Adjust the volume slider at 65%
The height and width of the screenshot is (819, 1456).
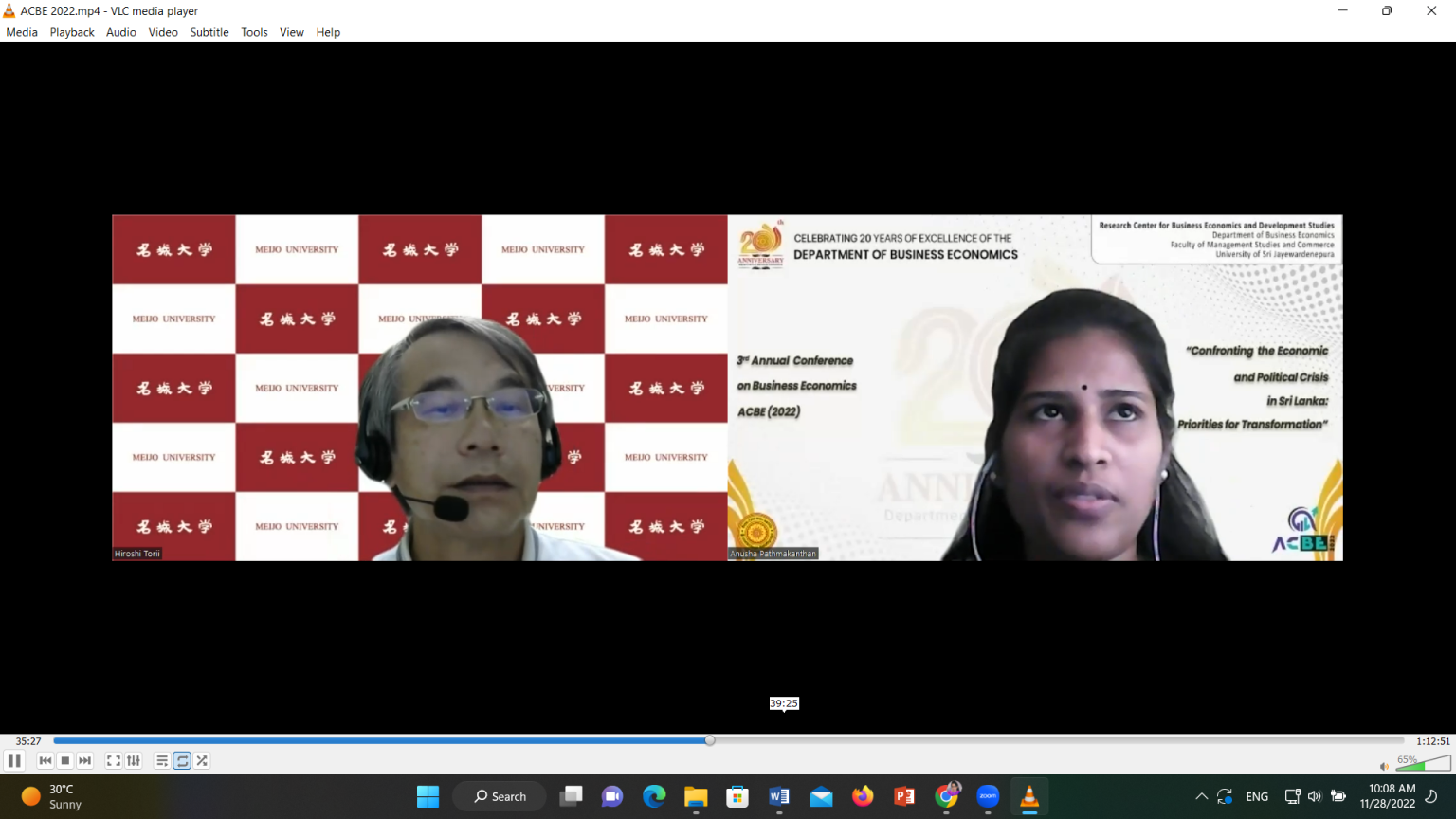click(x=1423, y=762)
